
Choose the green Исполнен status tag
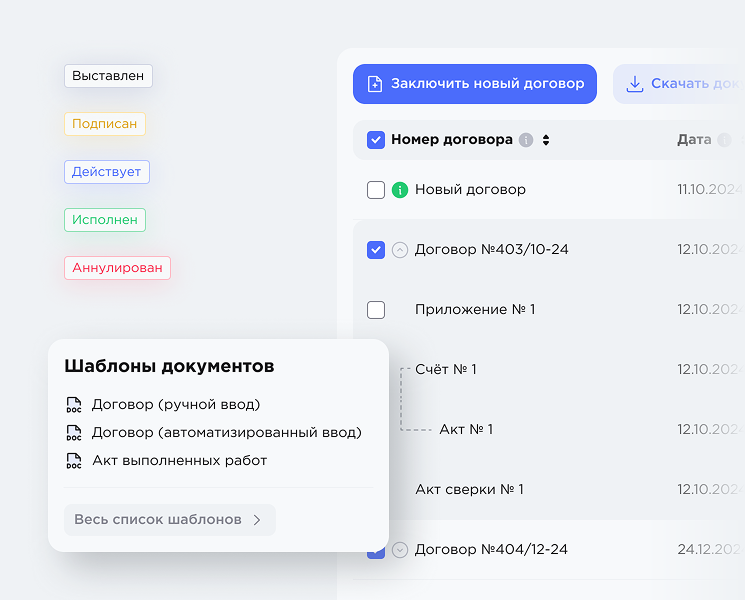(x=105, y=220)
